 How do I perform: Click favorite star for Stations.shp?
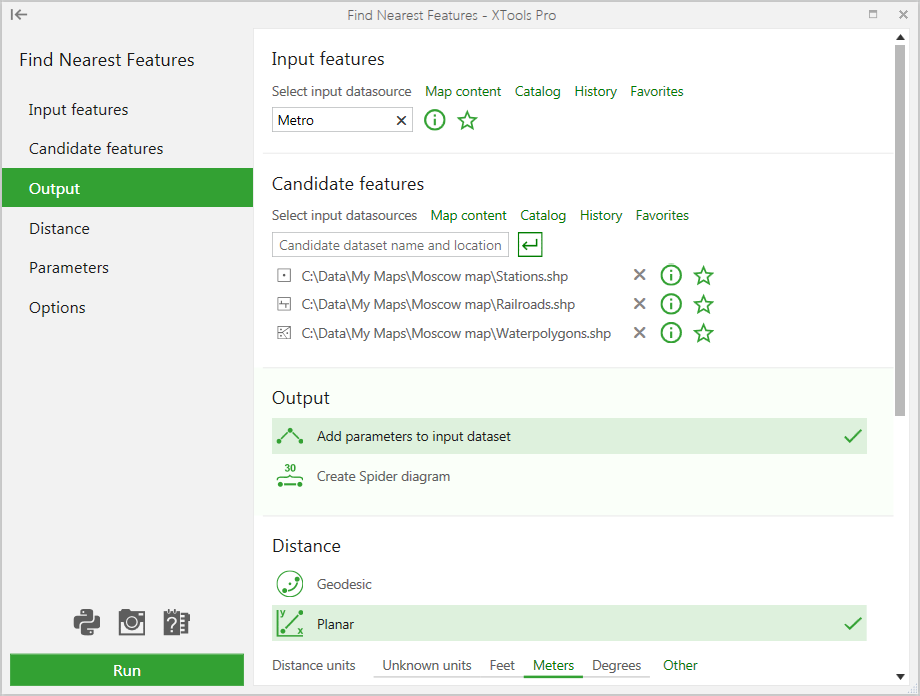pyautogui.click(x=704, y=276)
